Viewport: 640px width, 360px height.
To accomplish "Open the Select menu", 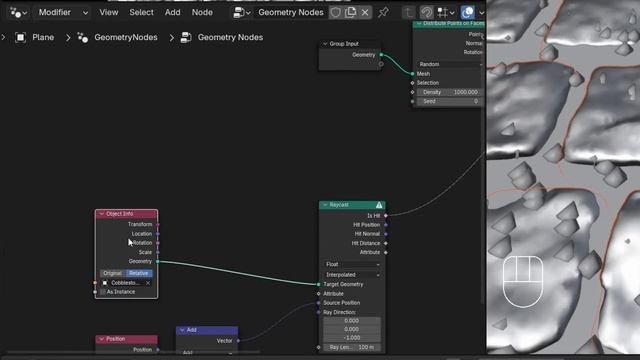I will 141,13.
